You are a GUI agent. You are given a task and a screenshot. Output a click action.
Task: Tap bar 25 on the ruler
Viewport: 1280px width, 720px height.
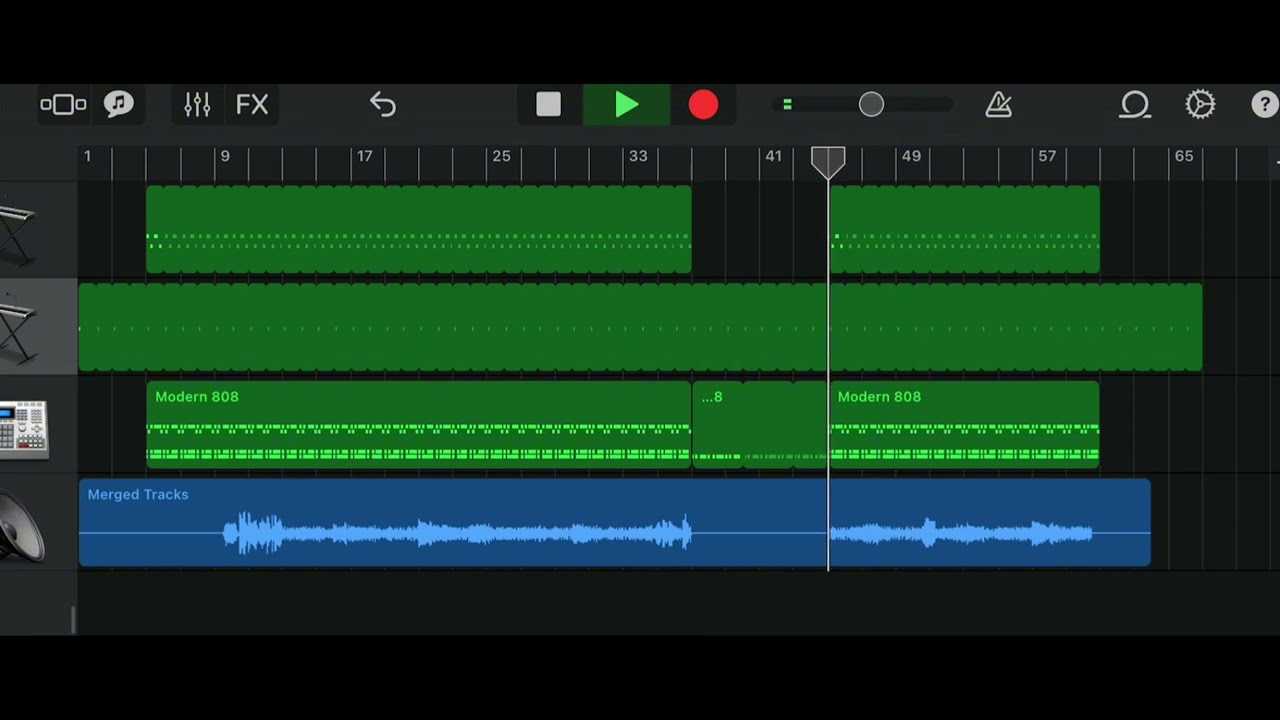tap(501, 156)
